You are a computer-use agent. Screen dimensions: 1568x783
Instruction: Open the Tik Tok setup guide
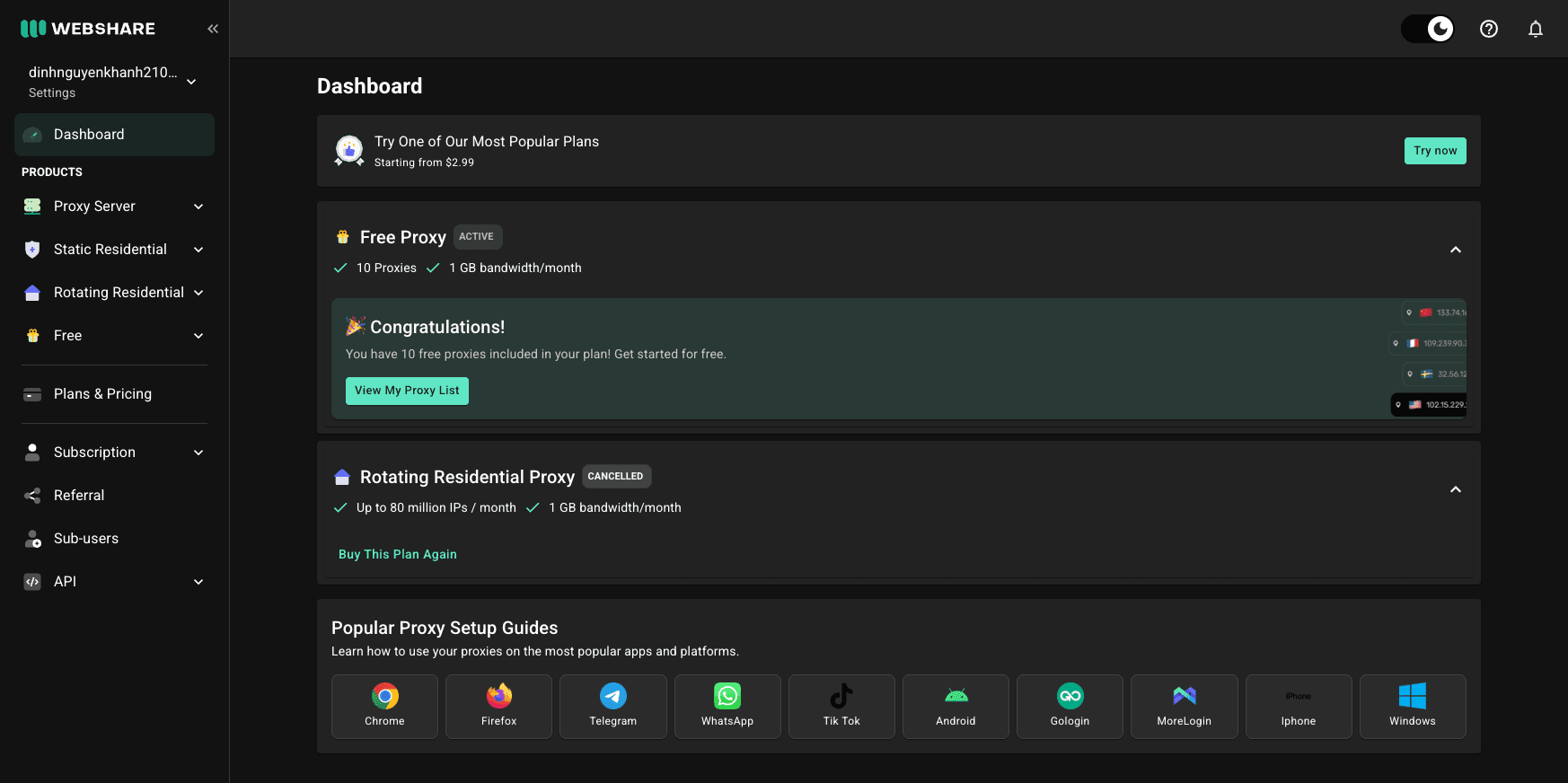point(841,707)
